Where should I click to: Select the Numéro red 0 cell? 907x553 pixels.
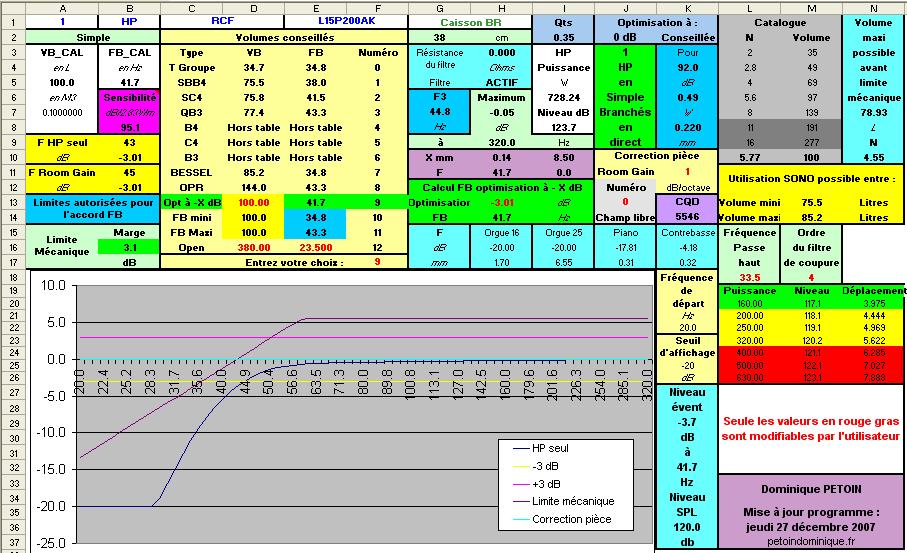625,202
